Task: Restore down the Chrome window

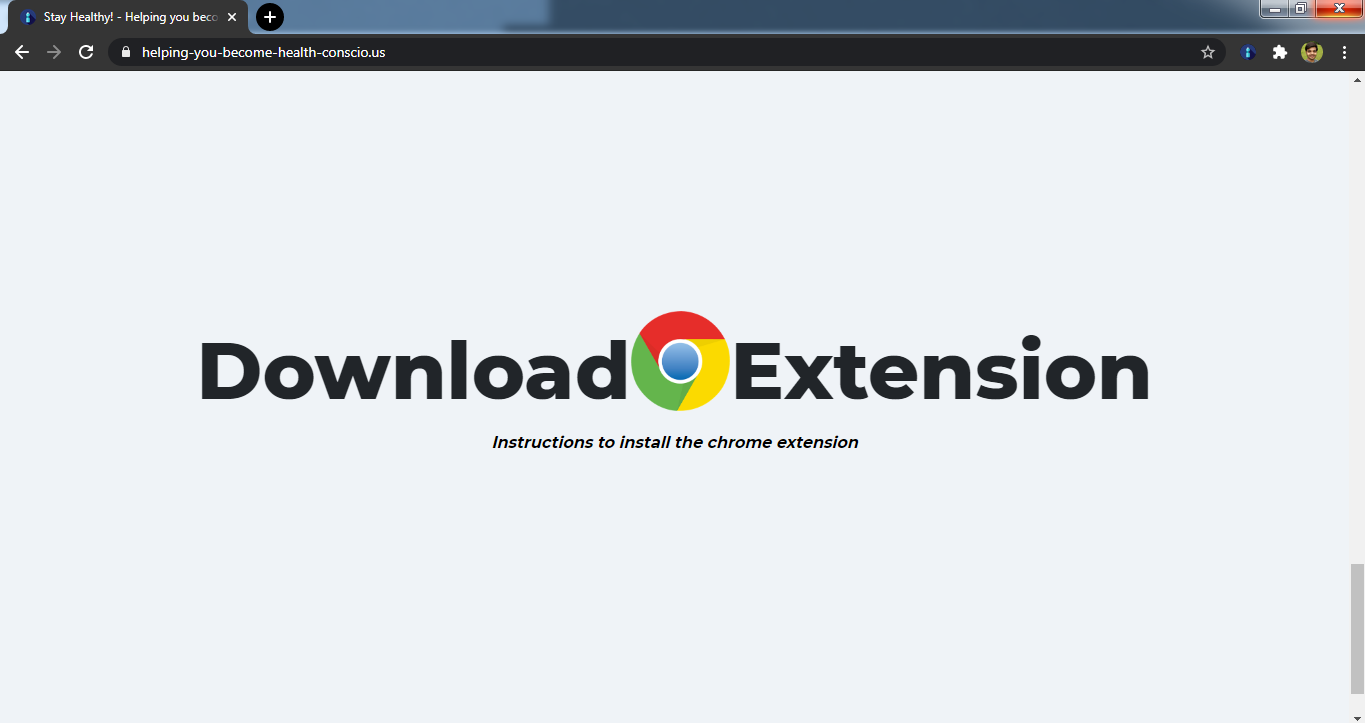Action: (x=1301, y=9)
